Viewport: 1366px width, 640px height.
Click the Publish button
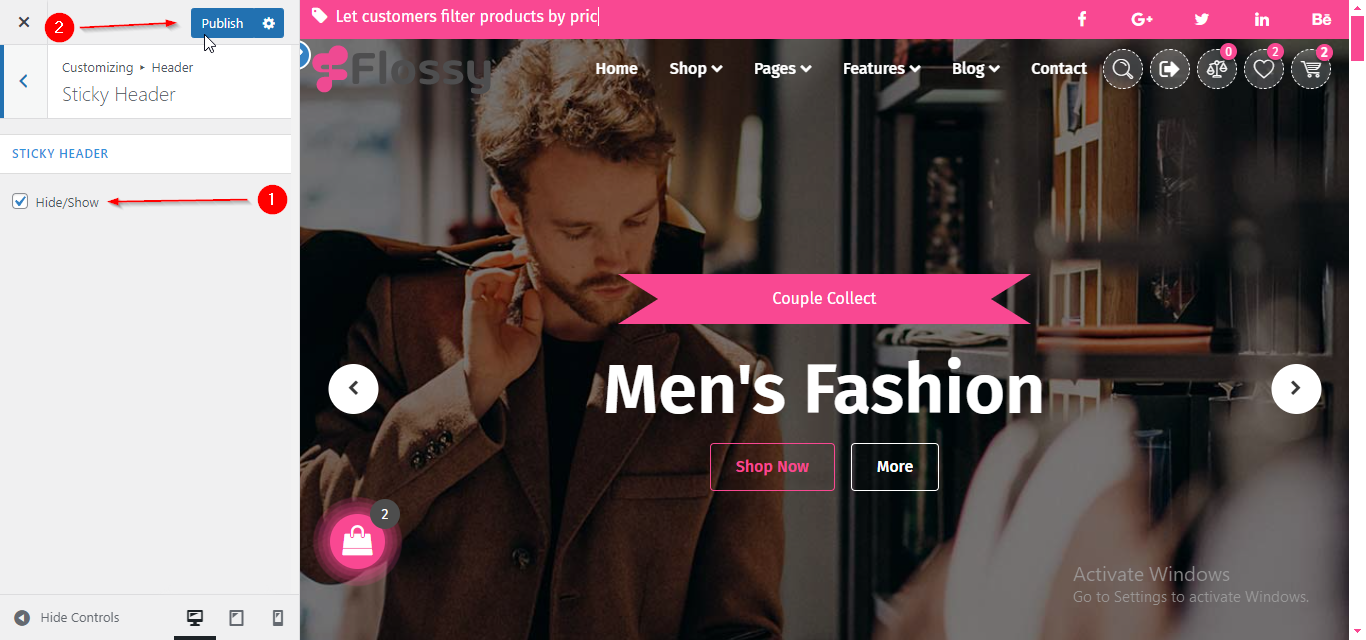222,23
